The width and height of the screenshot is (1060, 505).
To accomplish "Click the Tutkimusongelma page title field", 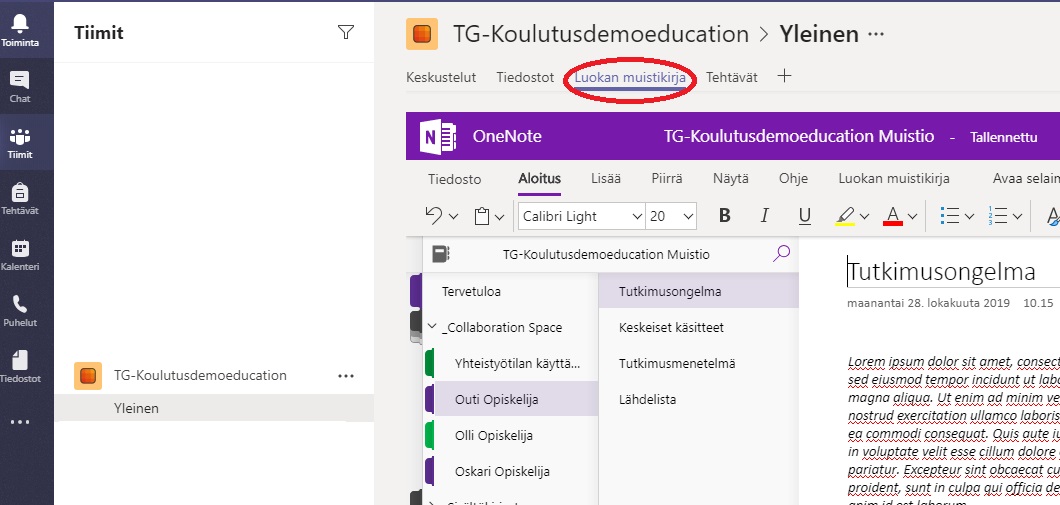I will pos(940,272).
